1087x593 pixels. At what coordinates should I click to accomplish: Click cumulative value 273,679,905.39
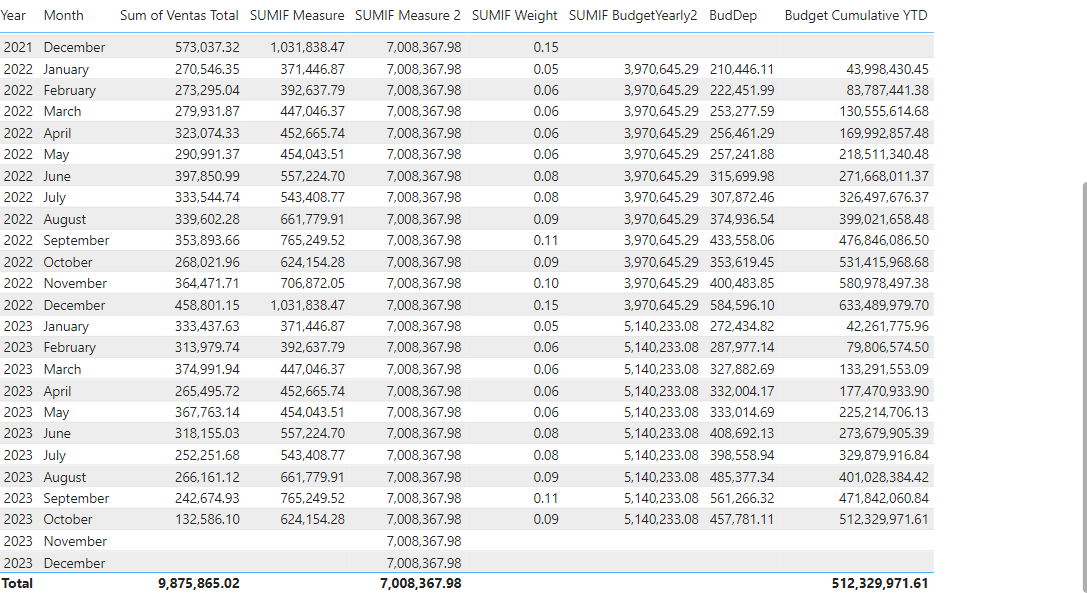click(884, 433)
